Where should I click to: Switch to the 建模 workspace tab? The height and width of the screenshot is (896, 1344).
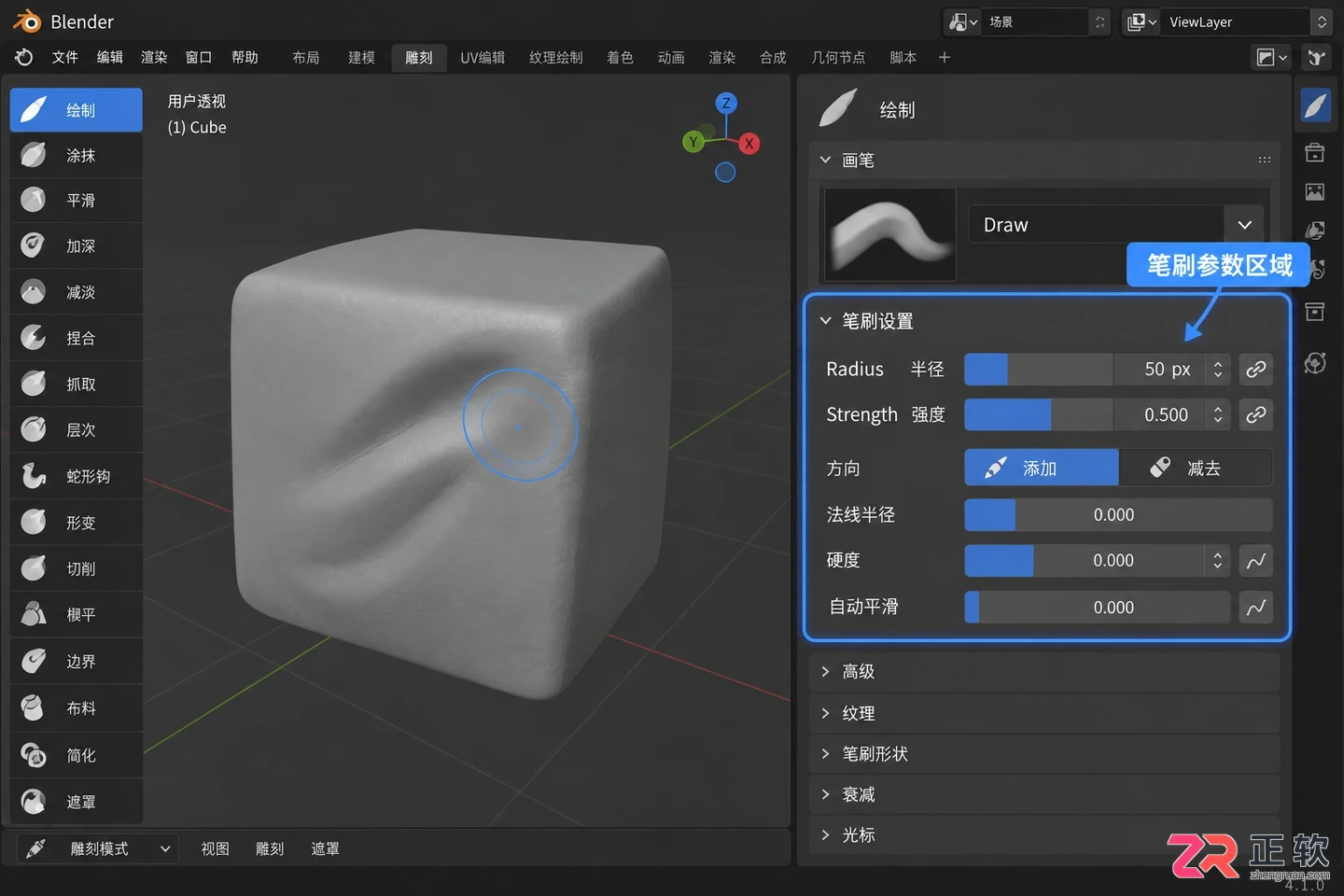click(361, 58)
